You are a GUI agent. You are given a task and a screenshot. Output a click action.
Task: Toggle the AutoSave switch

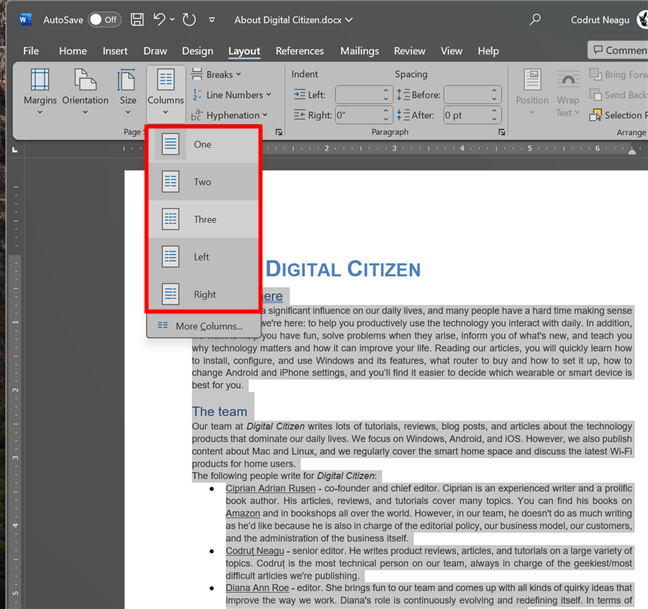click(x=104, y=19)
